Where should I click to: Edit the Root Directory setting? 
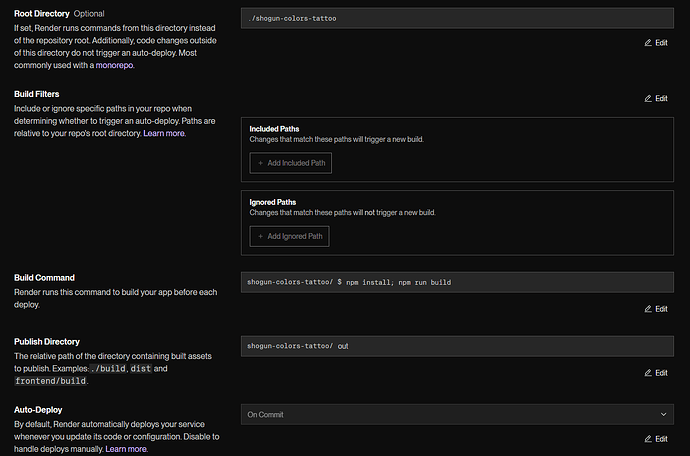656,43
